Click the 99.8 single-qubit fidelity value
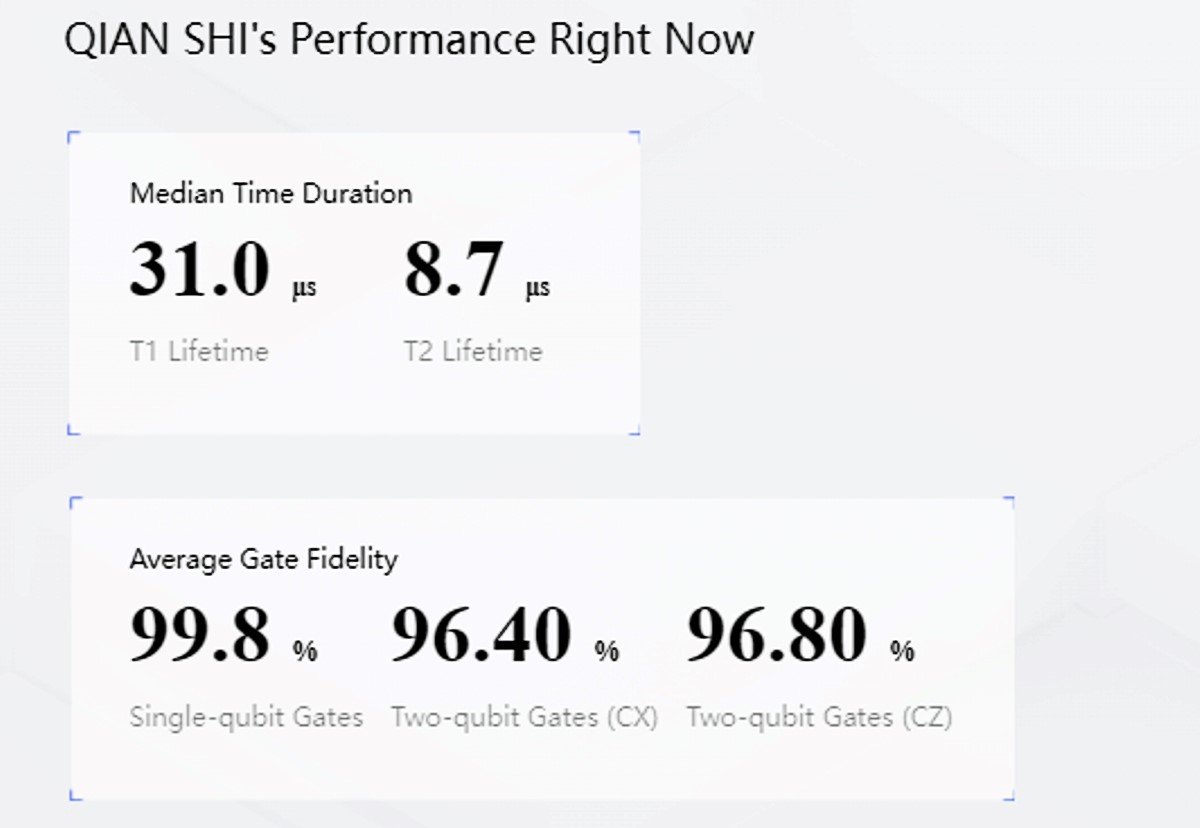 pos(200,635)
